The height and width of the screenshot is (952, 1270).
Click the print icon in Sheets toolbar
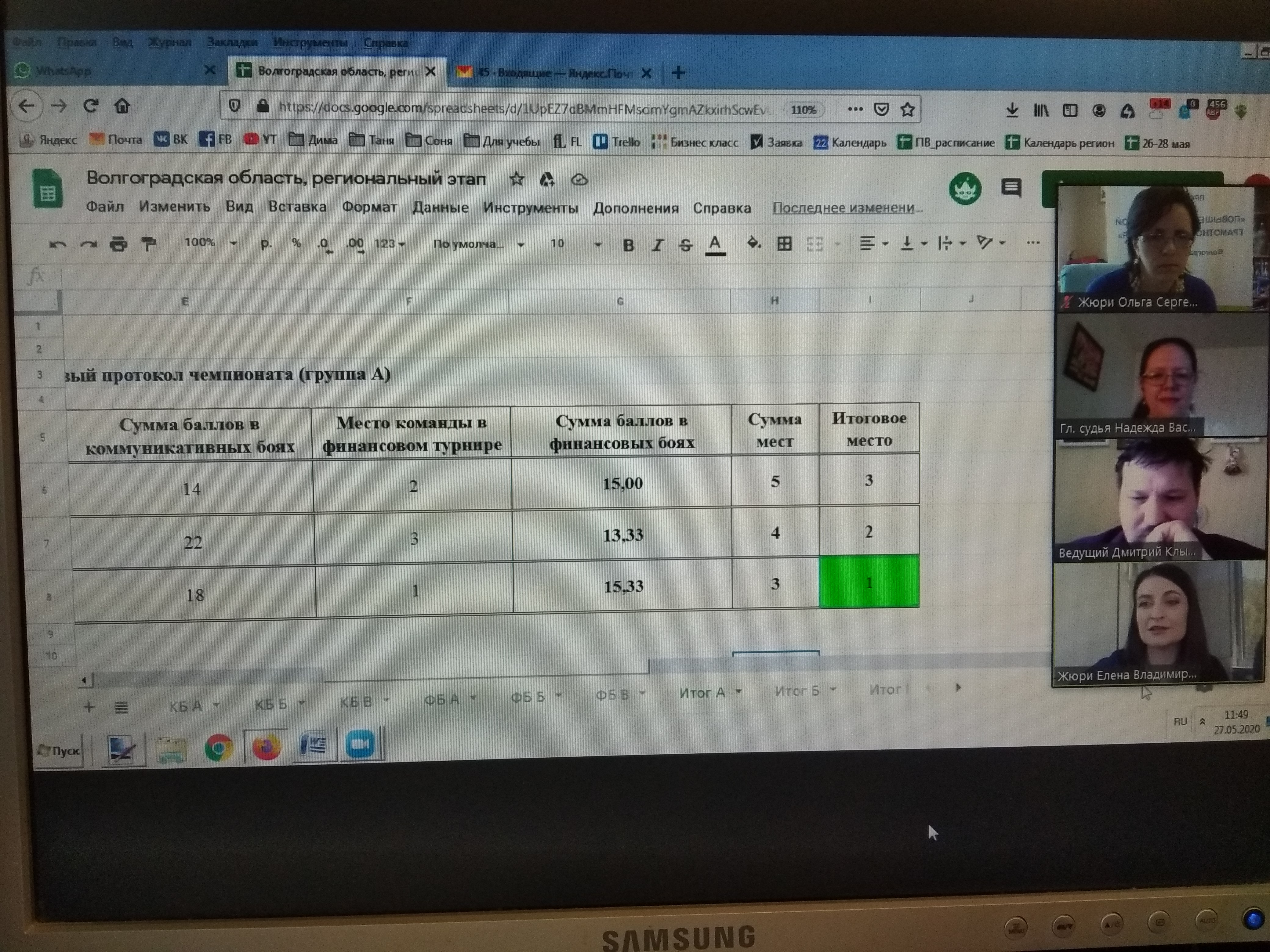point(118,244)
